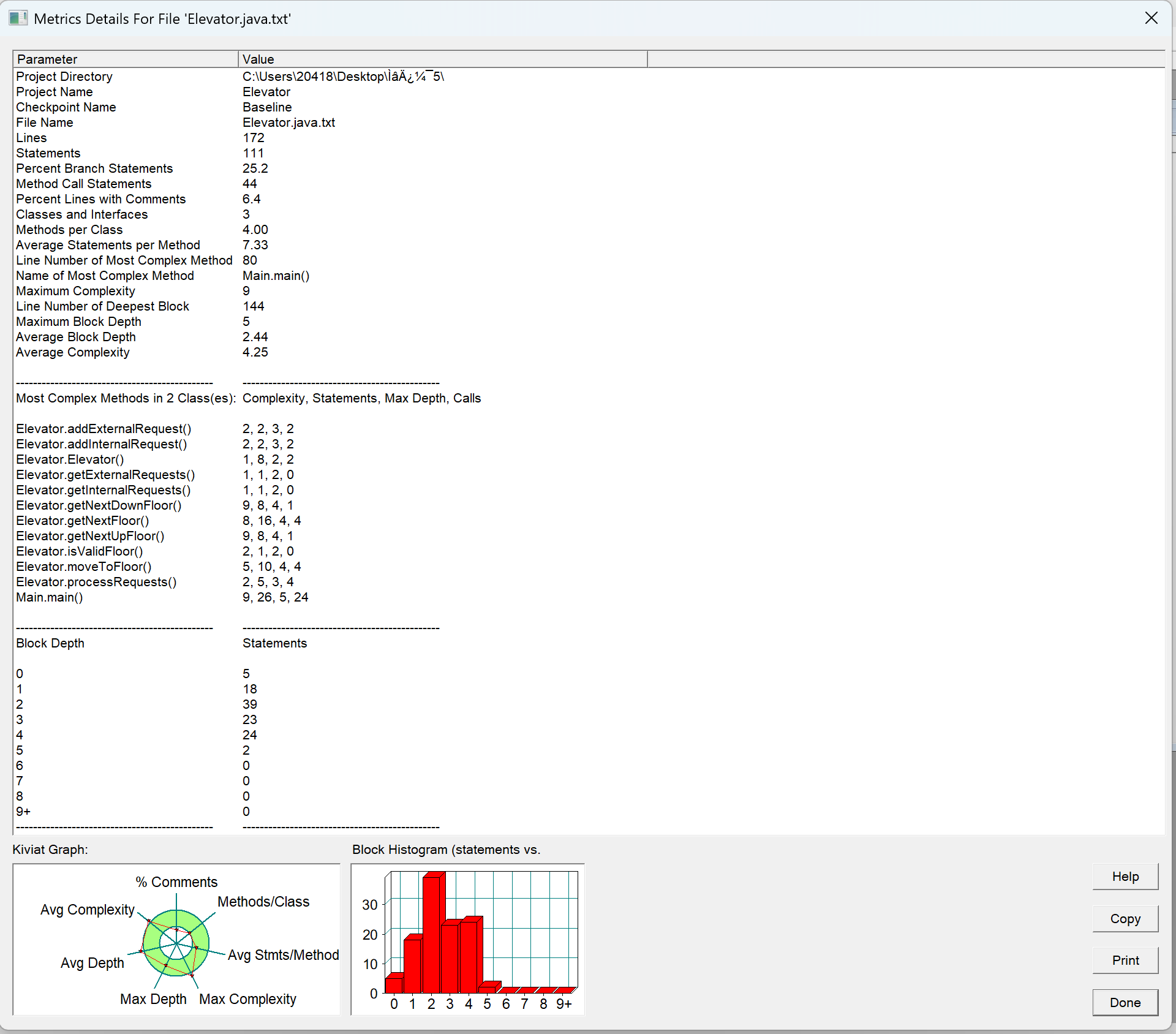The image size is (1176, 1034).
Task: Click the Help button
Action: tap(1125, 877)
